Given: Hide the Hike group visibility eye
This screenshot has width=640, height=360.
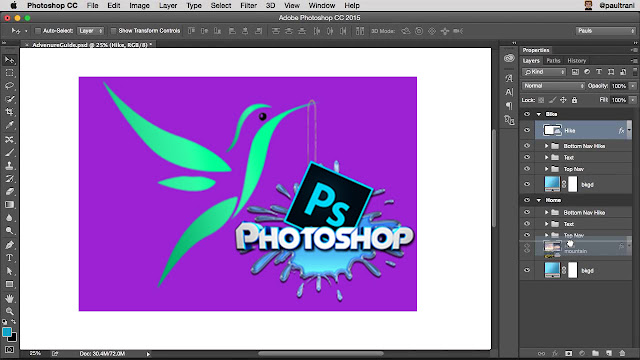Looking at the screenshot, I should click(x=527, y=114).
